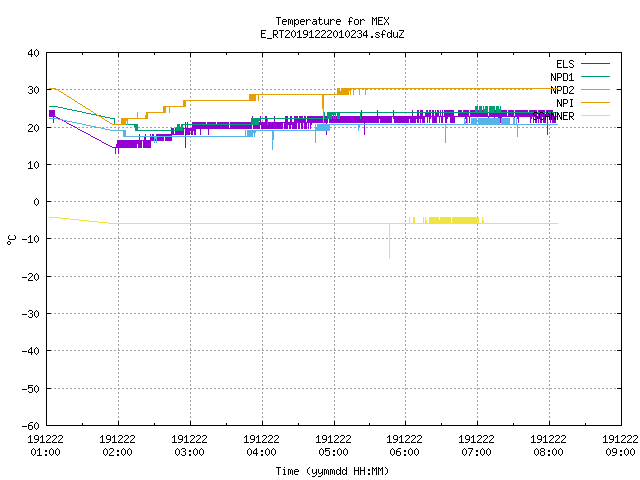Click the x-axis tick label 191222 08:00

pos(548,446)
